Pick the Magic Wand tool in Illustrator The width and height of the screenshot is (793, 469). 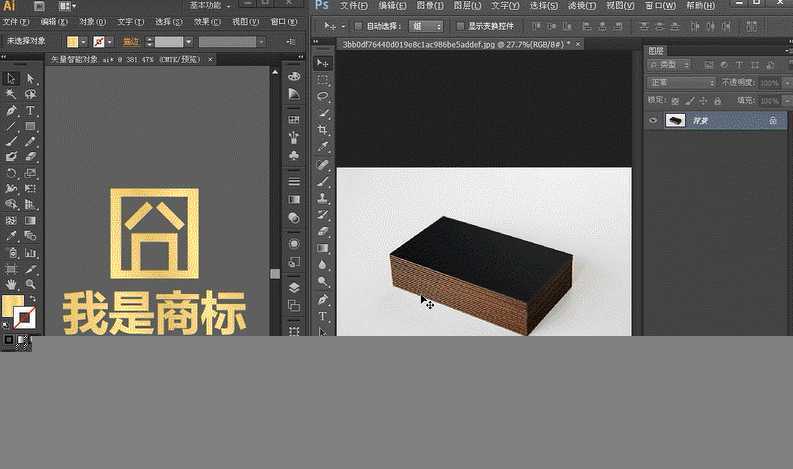[x=11, y=94]
